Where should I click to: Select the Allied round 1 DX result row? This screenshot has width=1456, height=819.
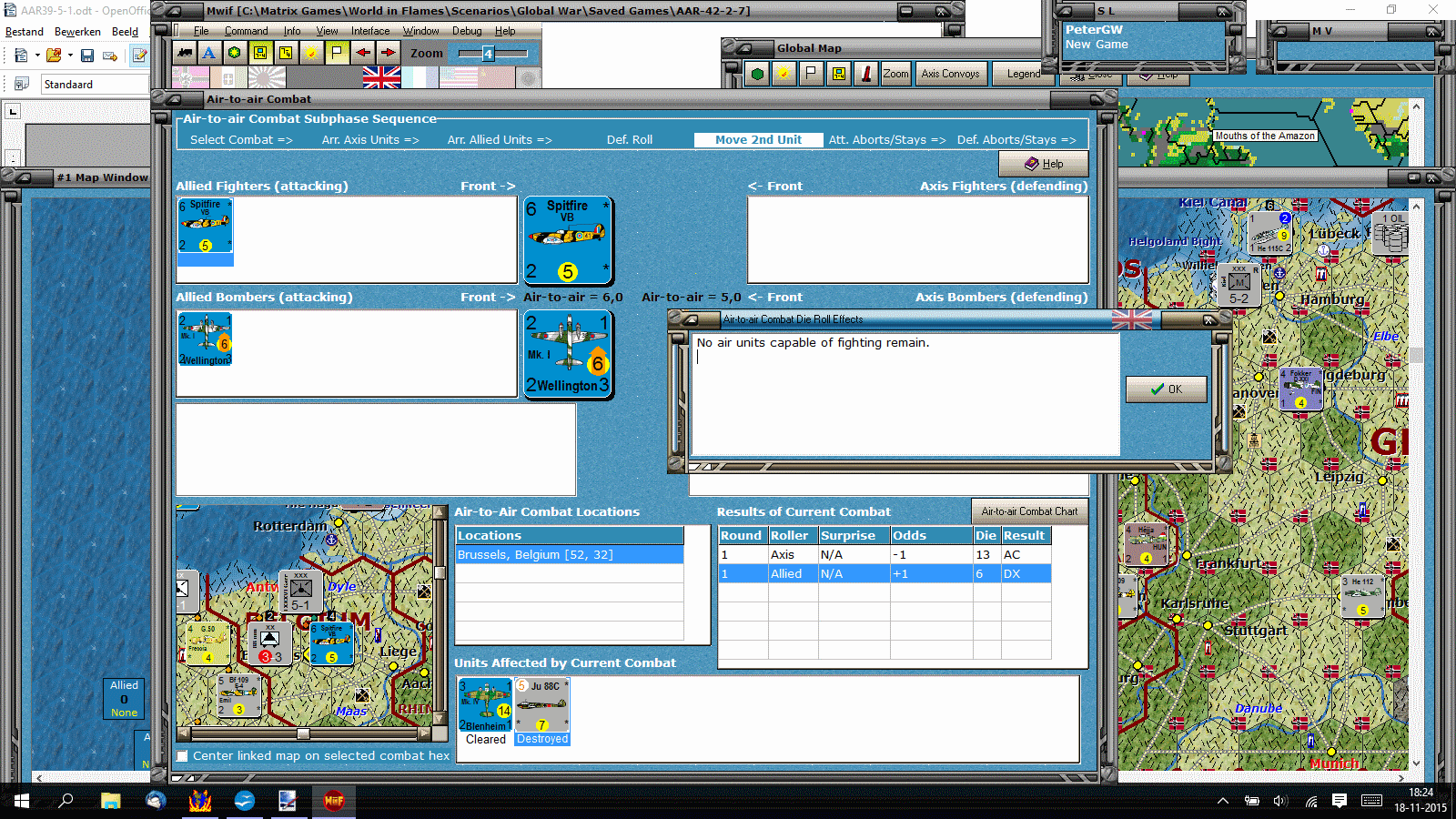(x=885, y=574)
